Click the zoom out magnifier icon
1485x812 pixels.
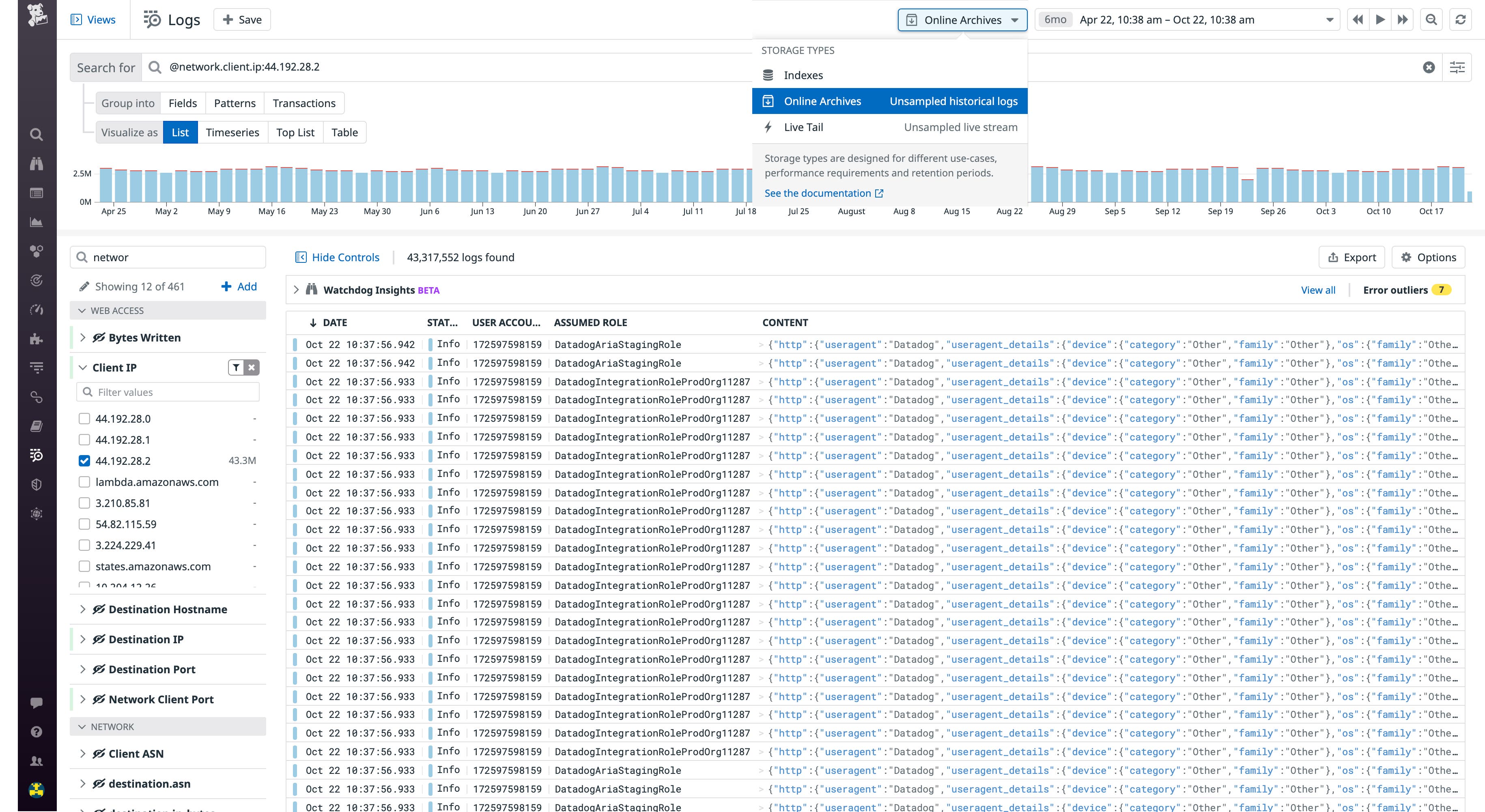coord(1431,19)
